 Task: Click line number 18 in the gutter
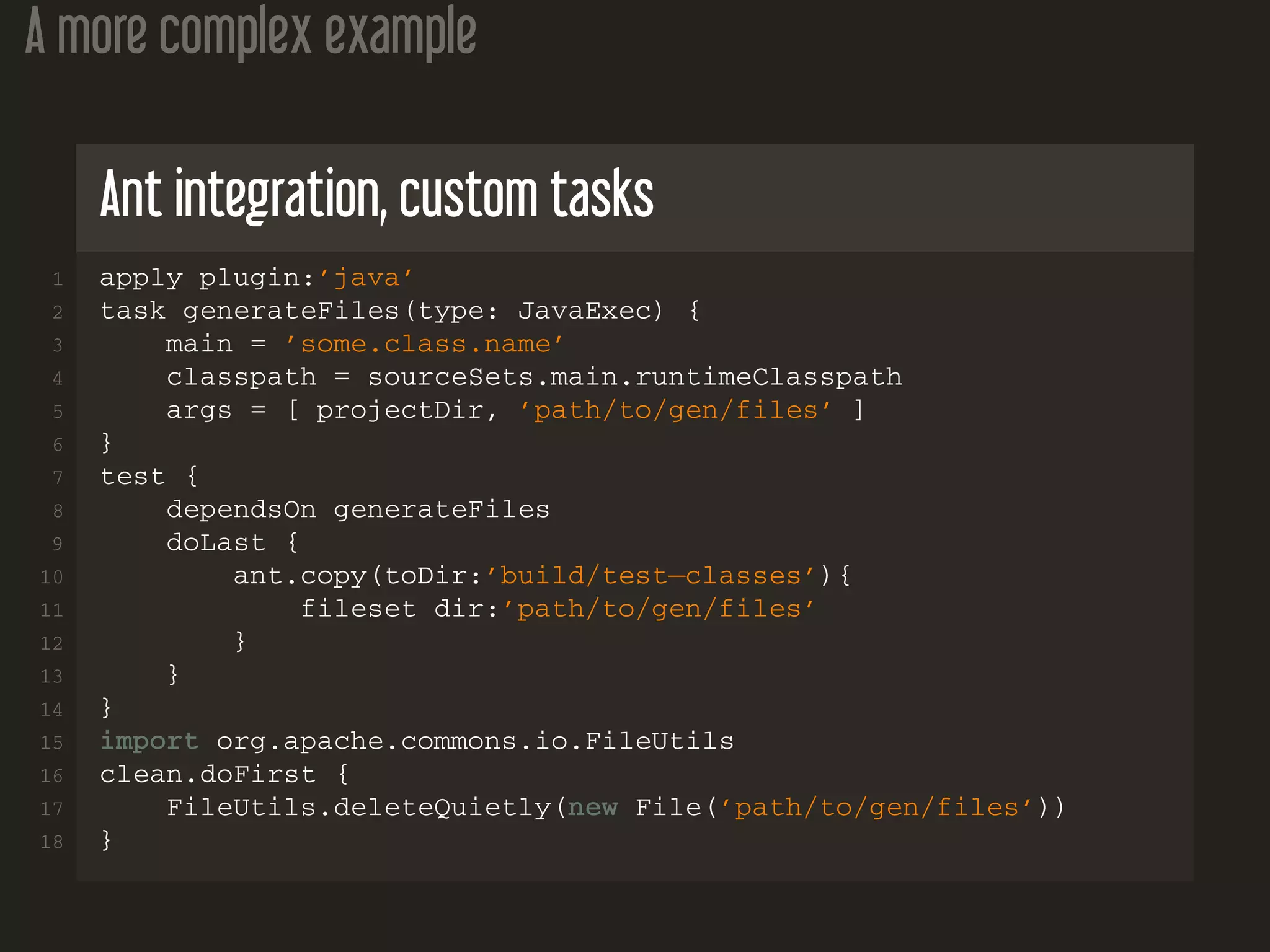(x=51, y=842)
